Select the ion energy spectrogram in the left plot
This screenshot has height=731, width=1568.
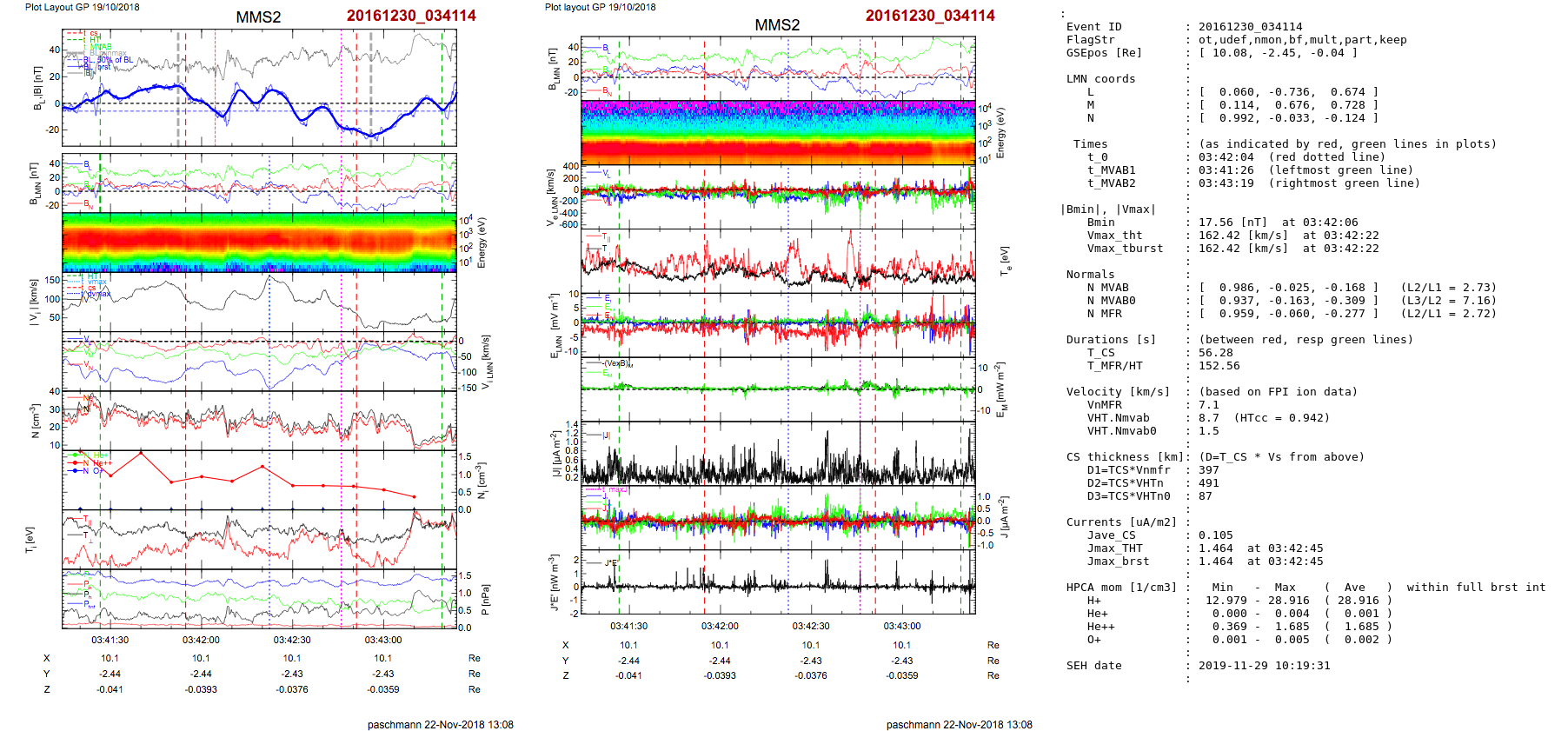tap(259, 243)
